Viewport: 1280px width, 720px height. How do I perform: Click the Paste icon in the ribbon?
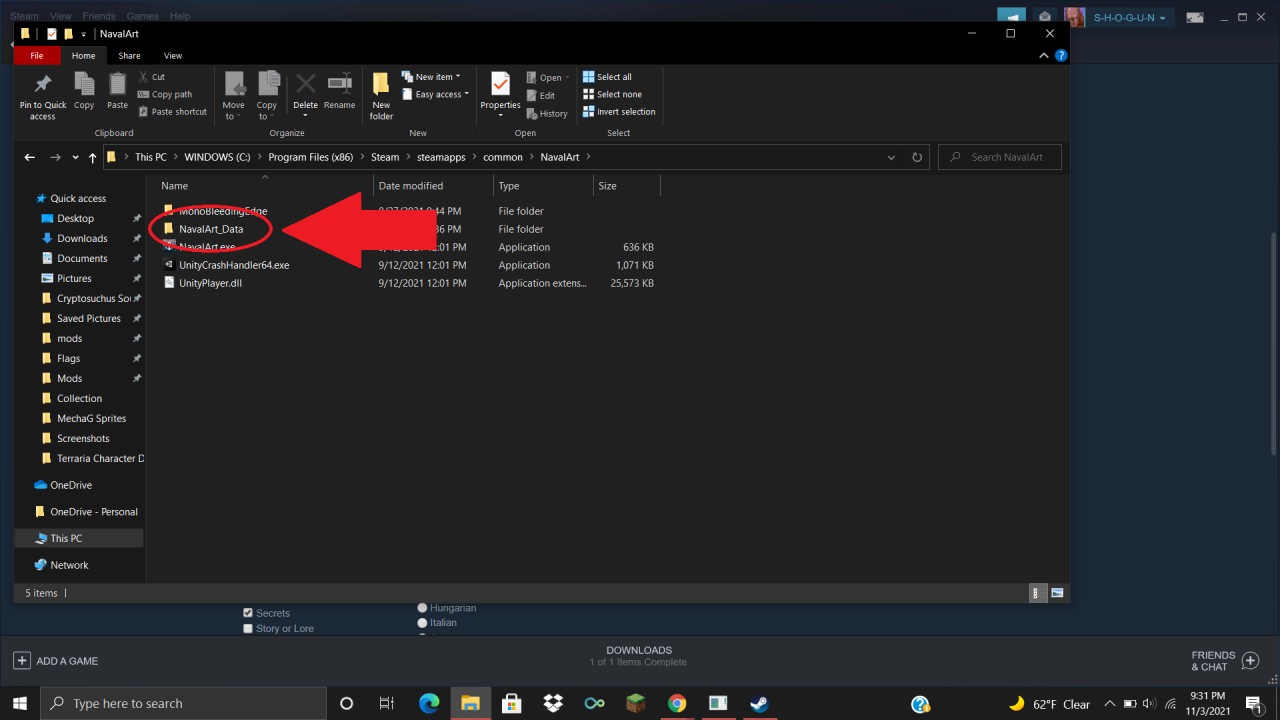(118, 86)
